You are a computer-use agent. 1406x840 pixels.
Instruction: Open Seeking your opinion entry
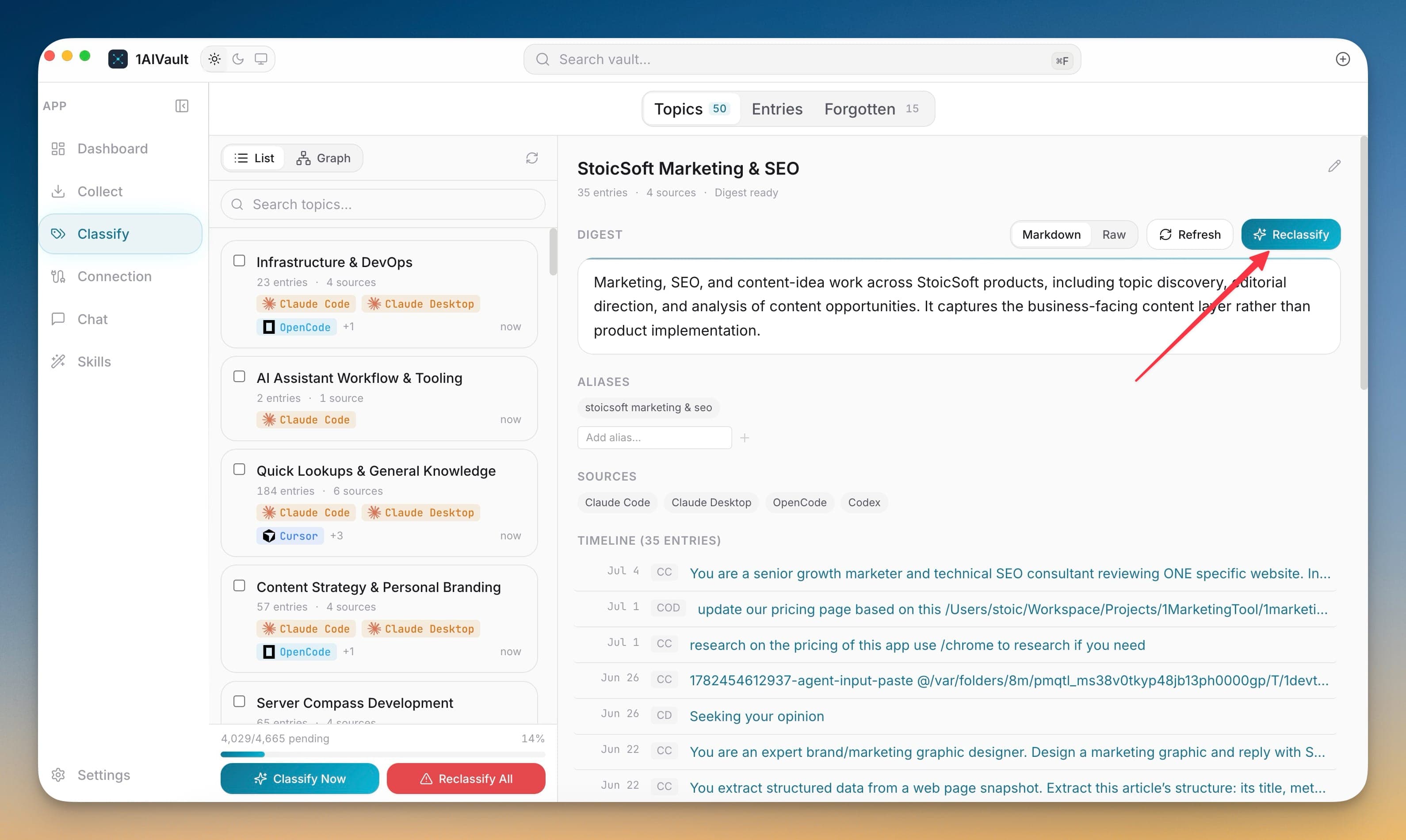(955, 715)
